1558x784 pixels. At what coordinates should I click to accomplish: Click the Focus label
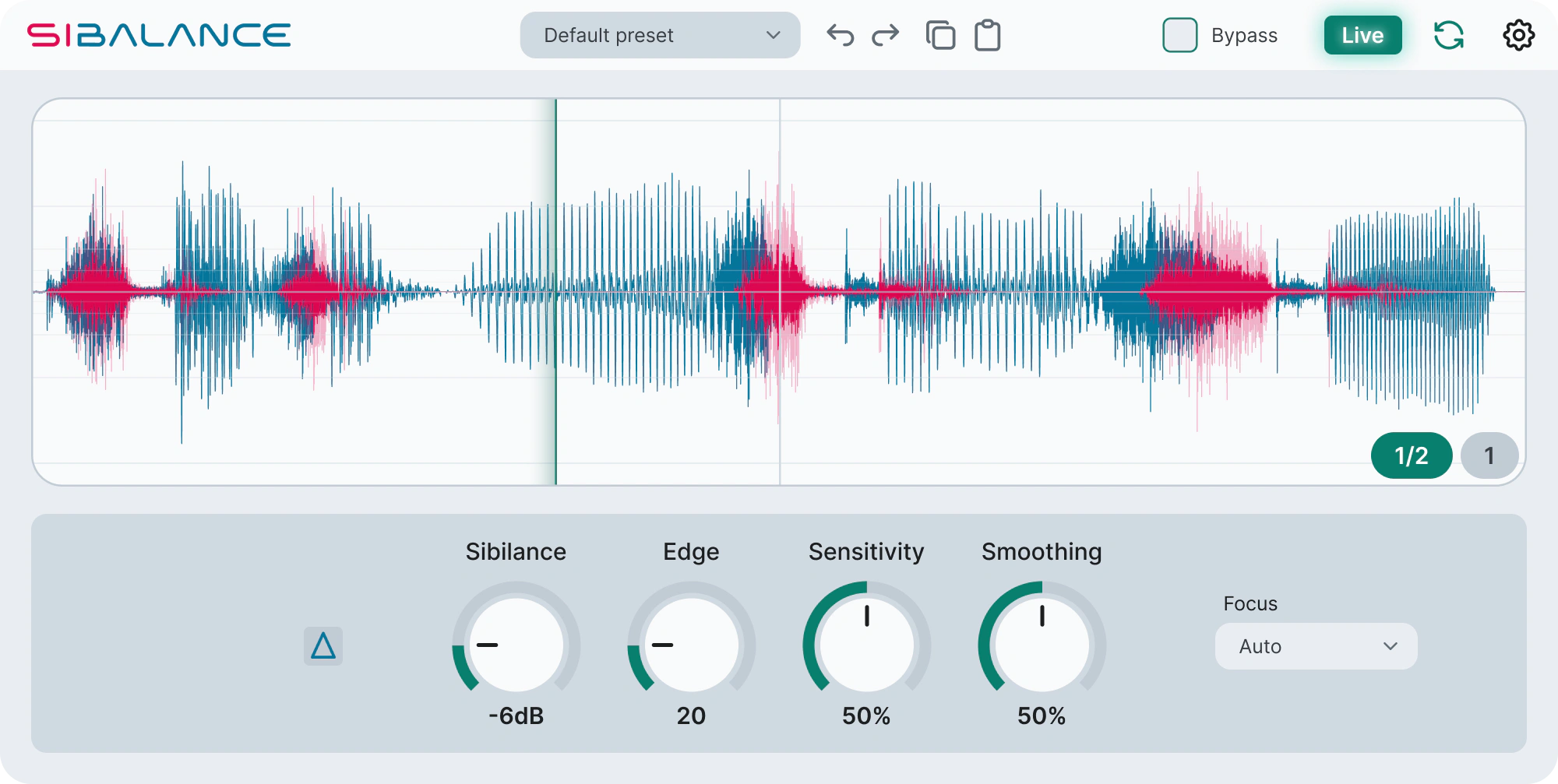pos(1250,603)
